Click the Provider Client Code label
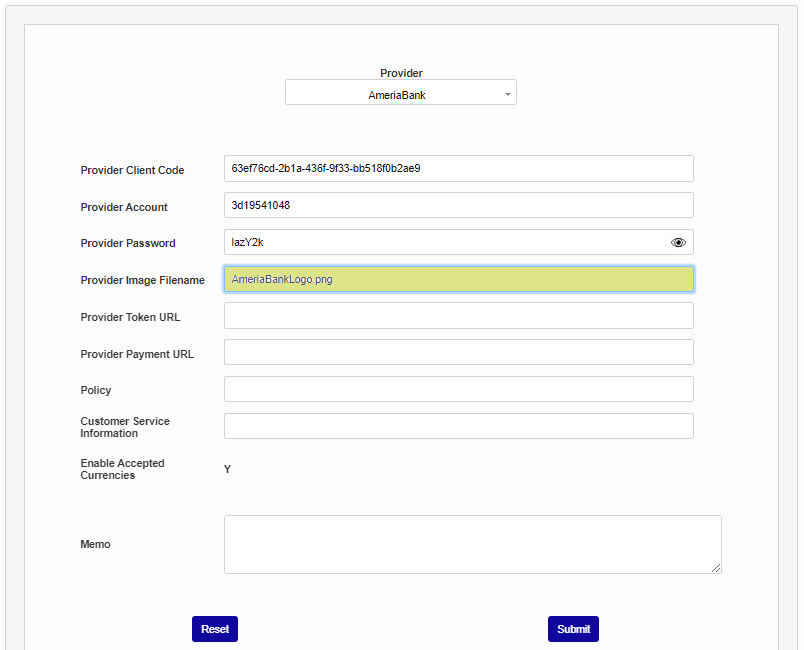Screen dimensions: 804x650 pos(132,170)
